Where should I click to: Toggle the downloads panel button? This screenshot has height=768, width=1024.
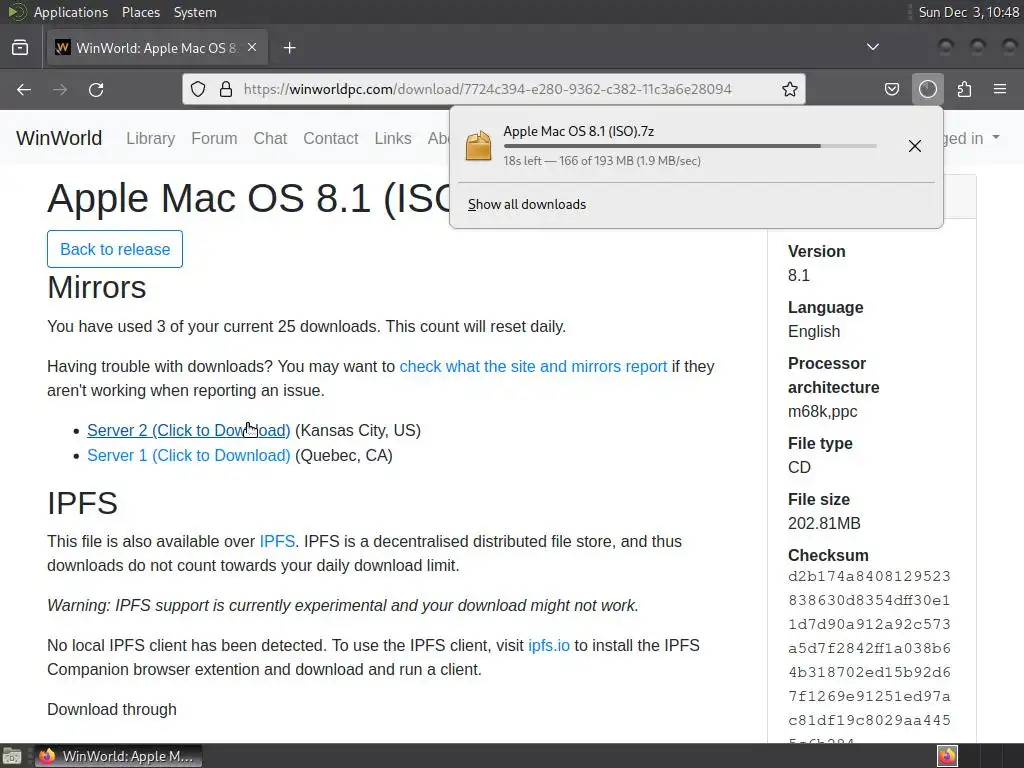(x=928, y=89)
